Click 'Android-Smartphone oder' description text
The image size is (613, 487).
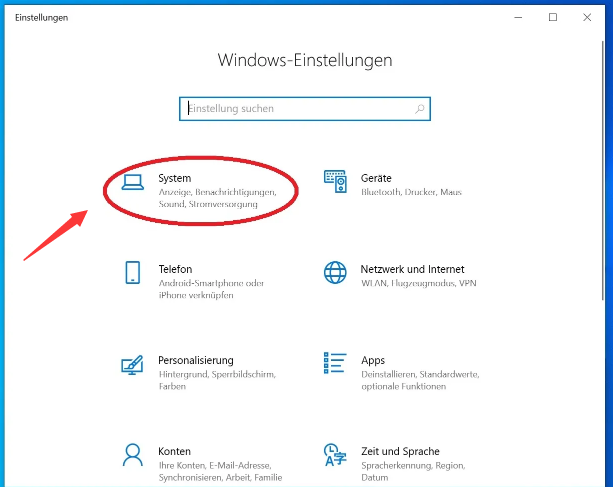coord(211,283)
